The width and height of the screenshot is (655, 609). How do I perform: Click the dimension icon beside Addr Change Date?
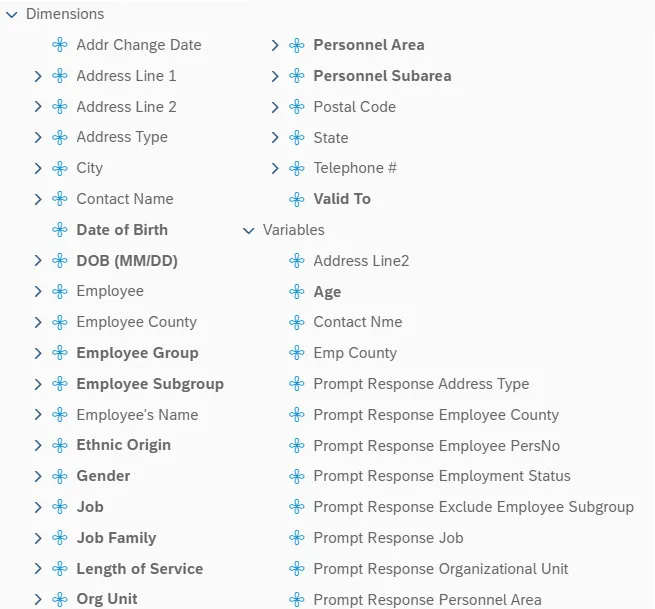(x=60, y=45)
